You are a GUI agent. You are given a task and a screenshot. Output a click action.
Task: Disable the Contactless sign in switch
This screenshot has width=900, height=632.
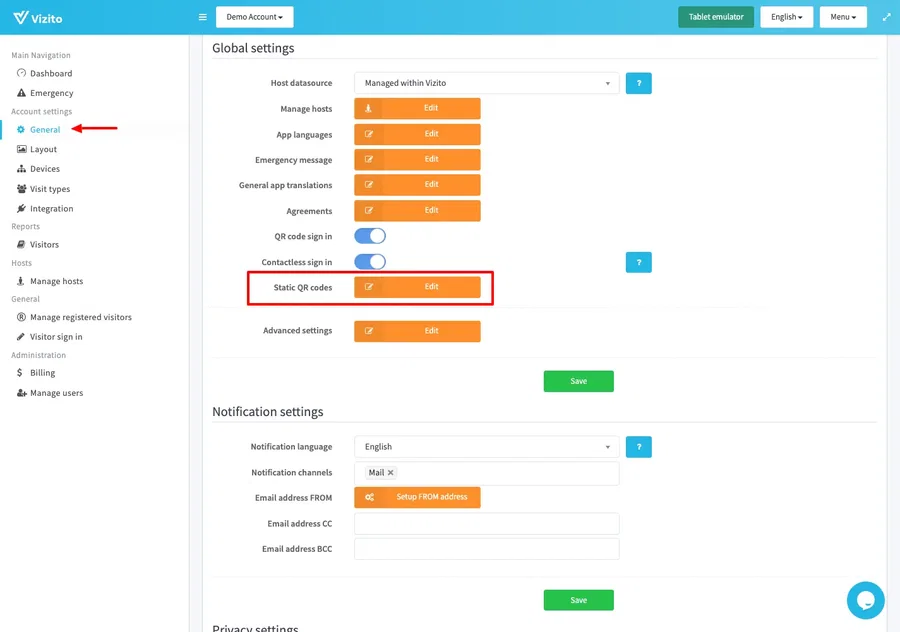[x=370, y=262]
